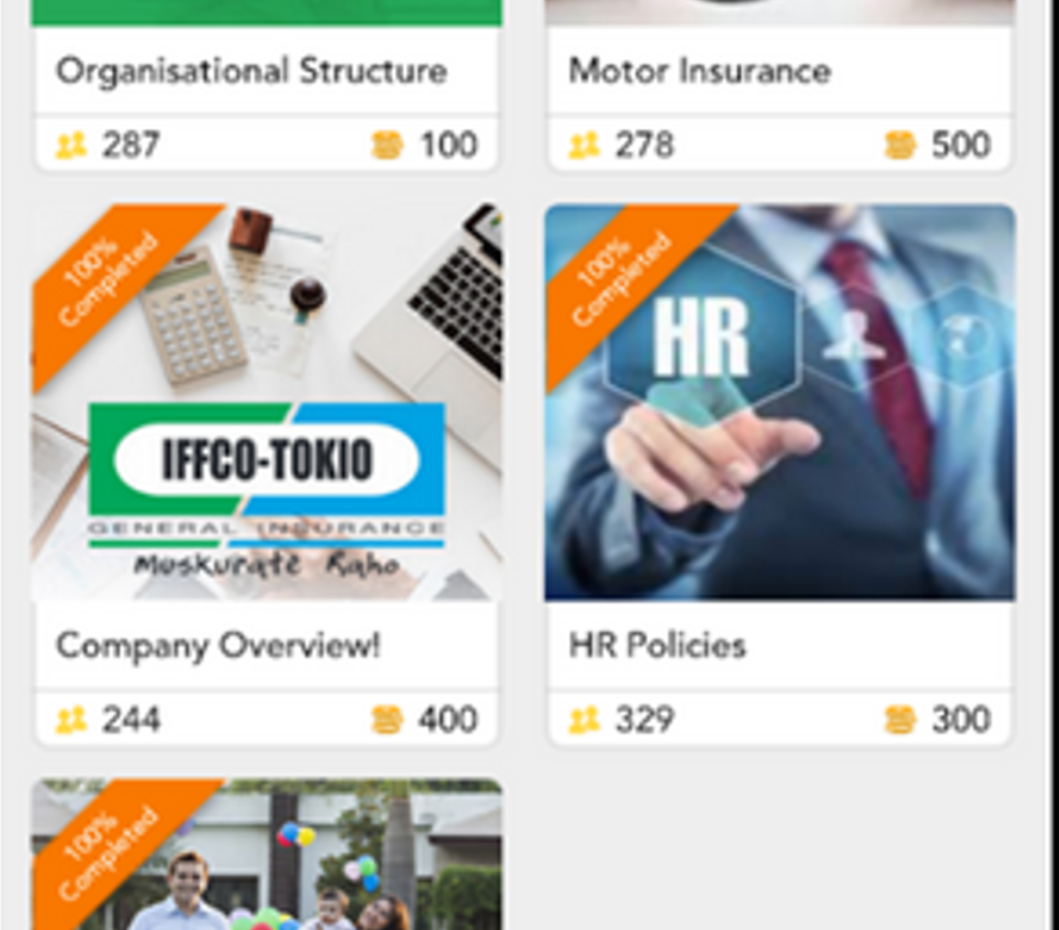Screen dimensions: 1059x930
Task: Click participants icon beside 287
Action: pyautogui.click(x=71, y=145)
